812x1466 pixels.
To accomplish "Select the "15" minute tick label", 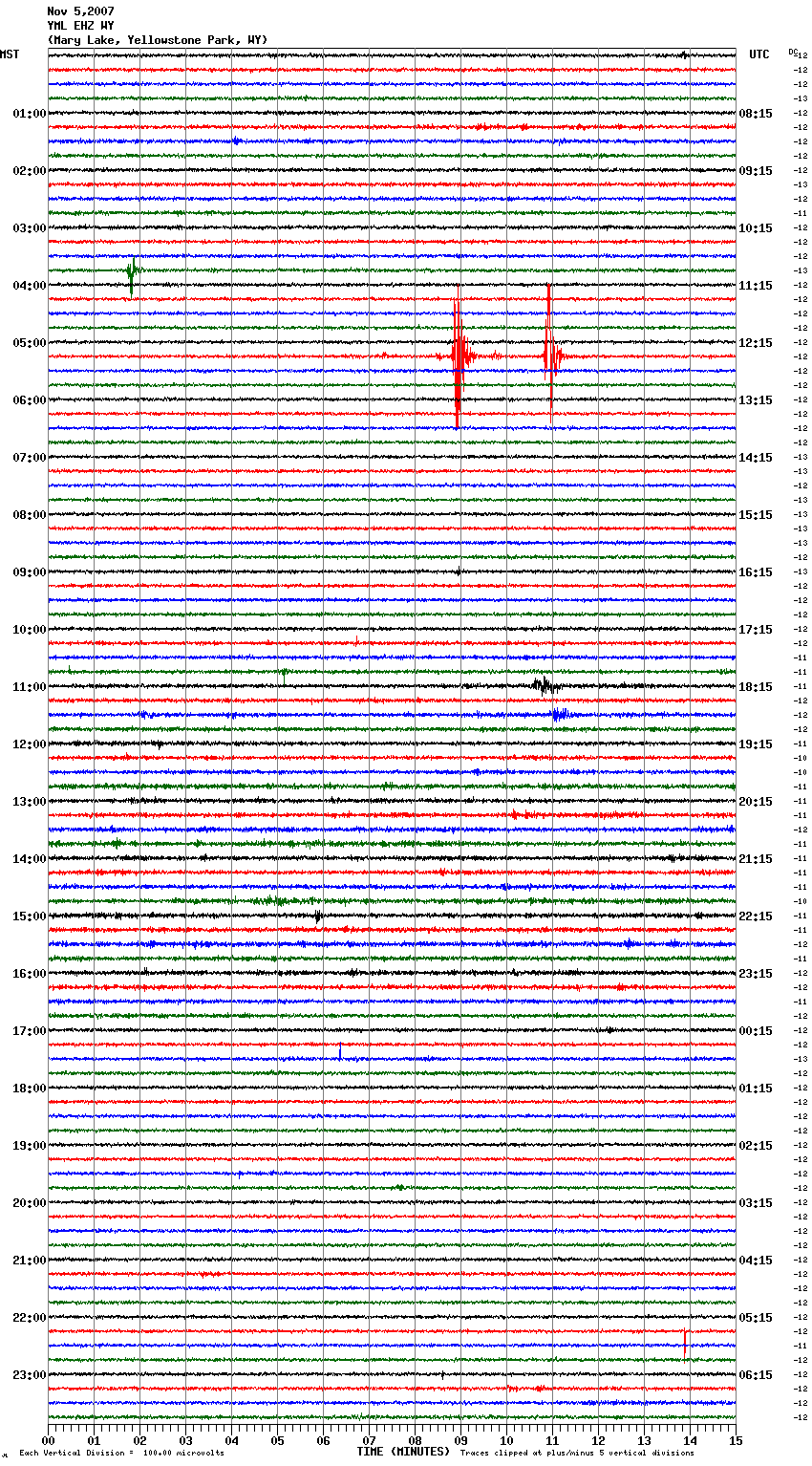I will click(x=736, y=1440).
